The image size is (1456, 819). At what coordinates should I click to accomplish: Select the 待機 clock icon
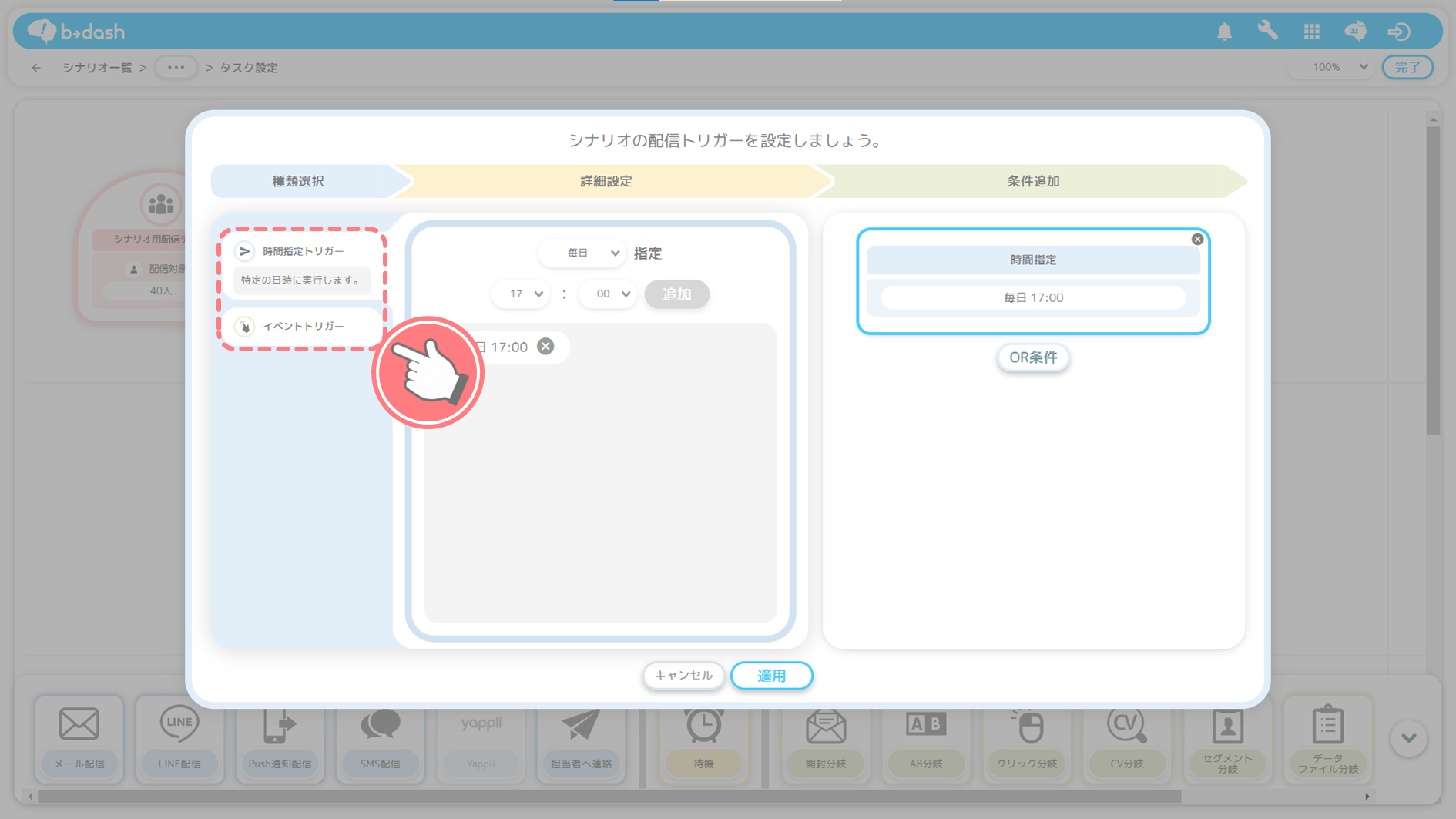pos(703,727)
